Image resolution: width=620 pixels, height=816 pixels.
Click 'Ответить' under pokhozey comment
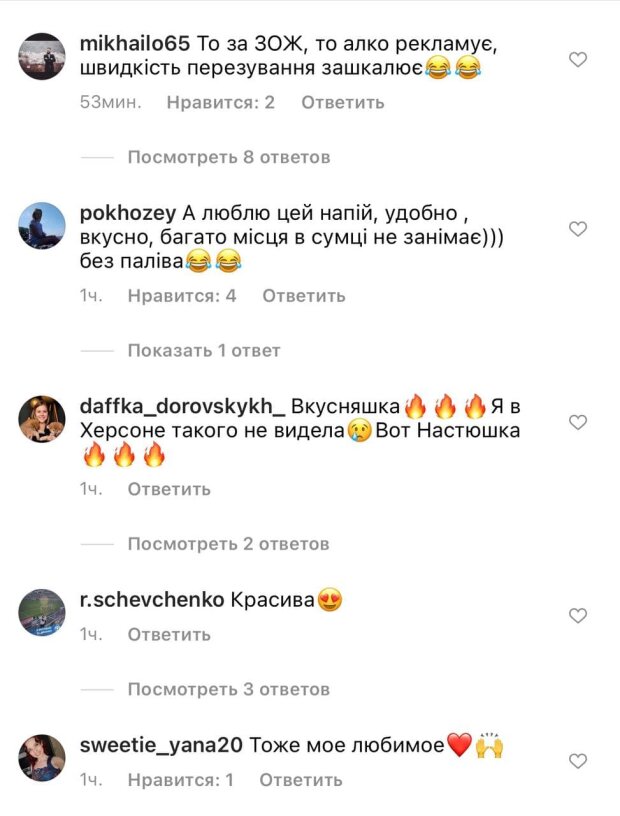click(x=304, y=296)
